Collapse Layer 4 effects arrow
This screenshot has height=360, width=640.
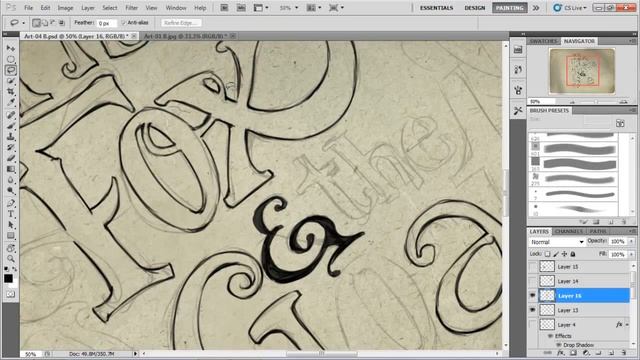click(x=627, y=325)
